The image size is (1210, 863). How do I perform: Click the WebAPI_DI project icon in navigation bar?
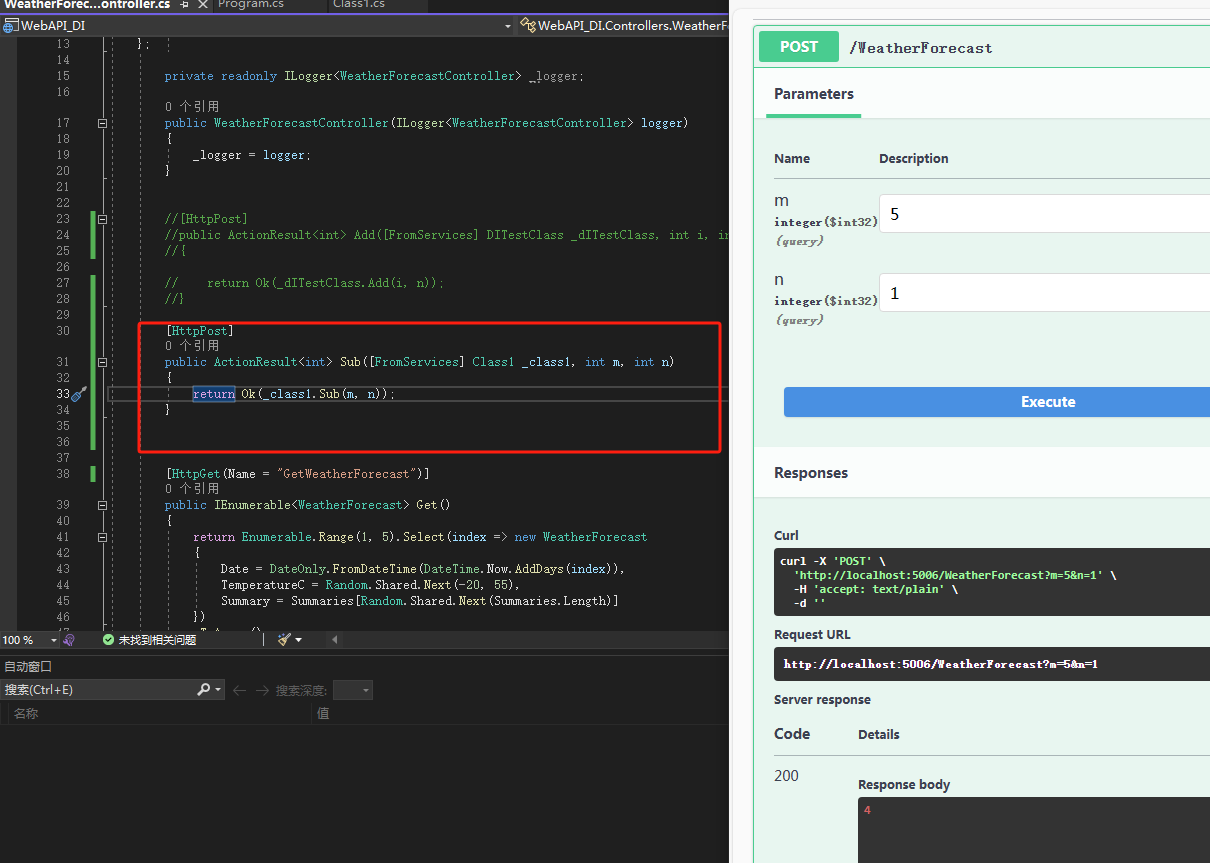tap(11, 26)
